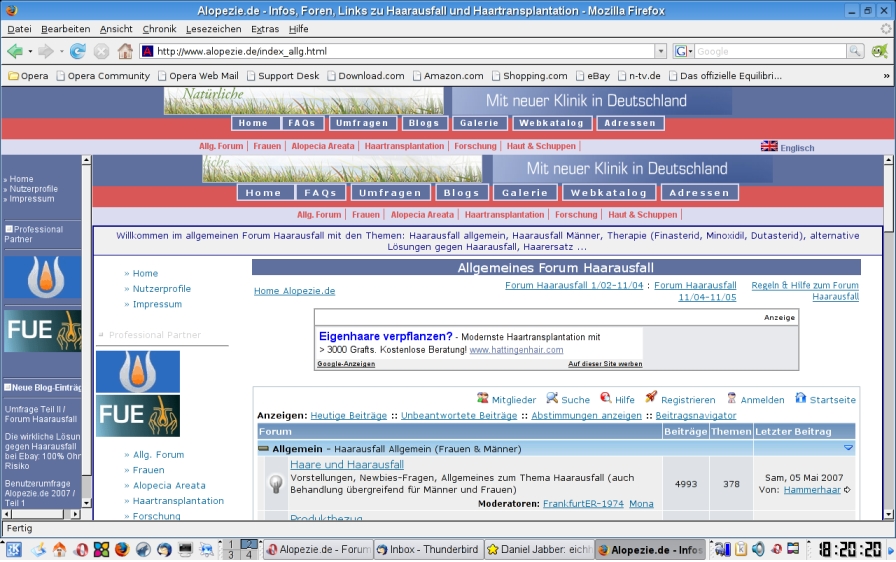Click the British flag Englisch icon
Viewport: 896px width, 562px height.
tap(769, 146)
